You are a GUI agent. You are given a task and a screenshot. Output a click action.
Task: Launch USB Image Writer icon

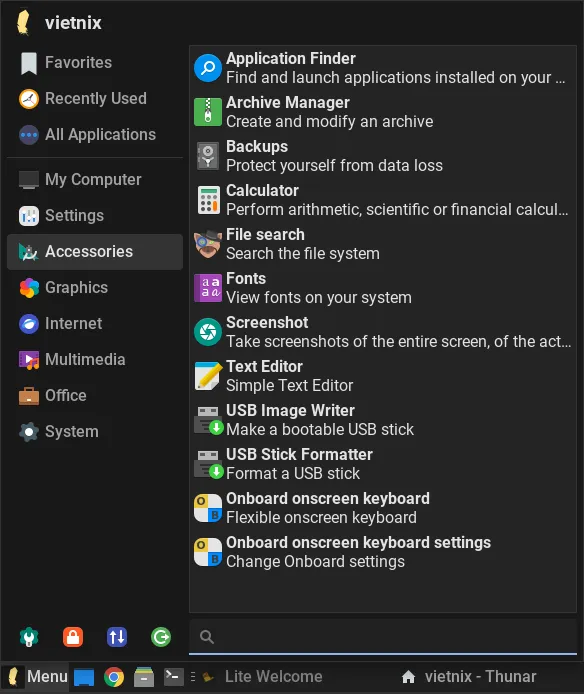coord(209,420)
